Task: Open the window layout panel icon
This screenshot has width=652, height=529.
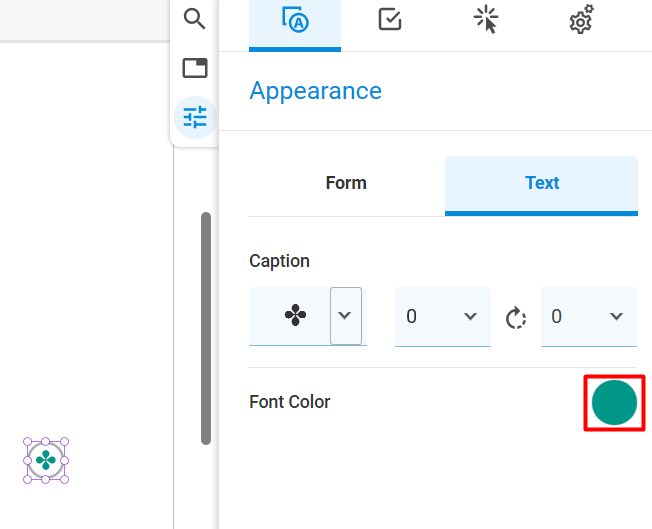Action: (195, 68)
